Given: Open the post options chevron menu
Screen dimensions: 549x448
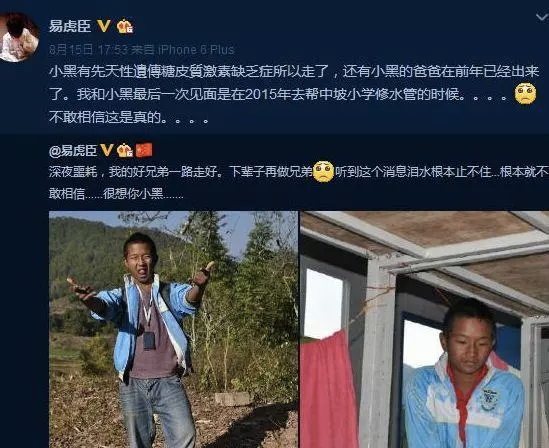Looking at the screenshot, I should (x=542, y=16).
